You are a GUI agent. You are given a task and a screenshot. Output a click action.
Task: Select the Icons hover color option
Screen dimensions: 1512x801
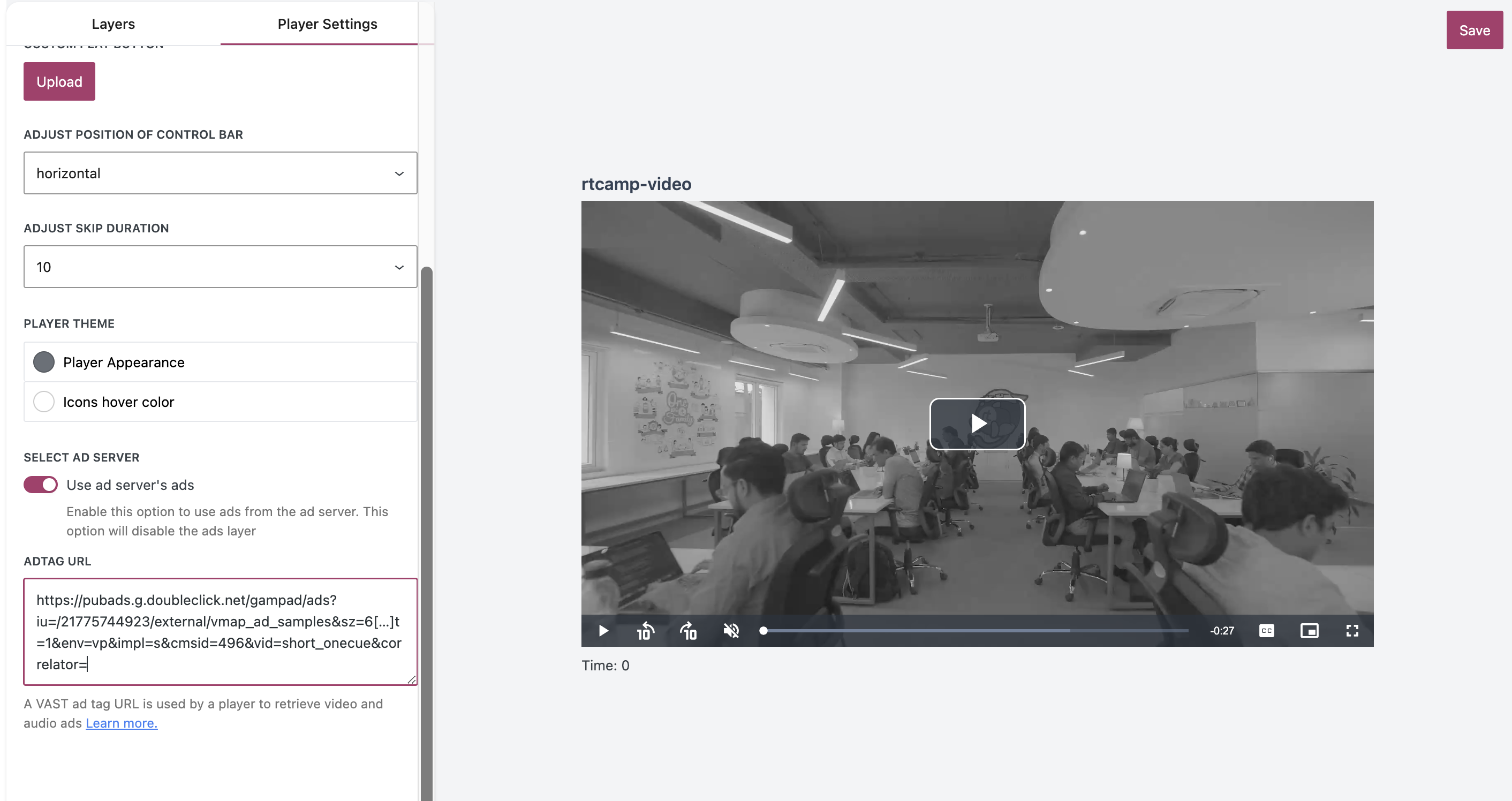pyautogui.click(x=43, y=402)
